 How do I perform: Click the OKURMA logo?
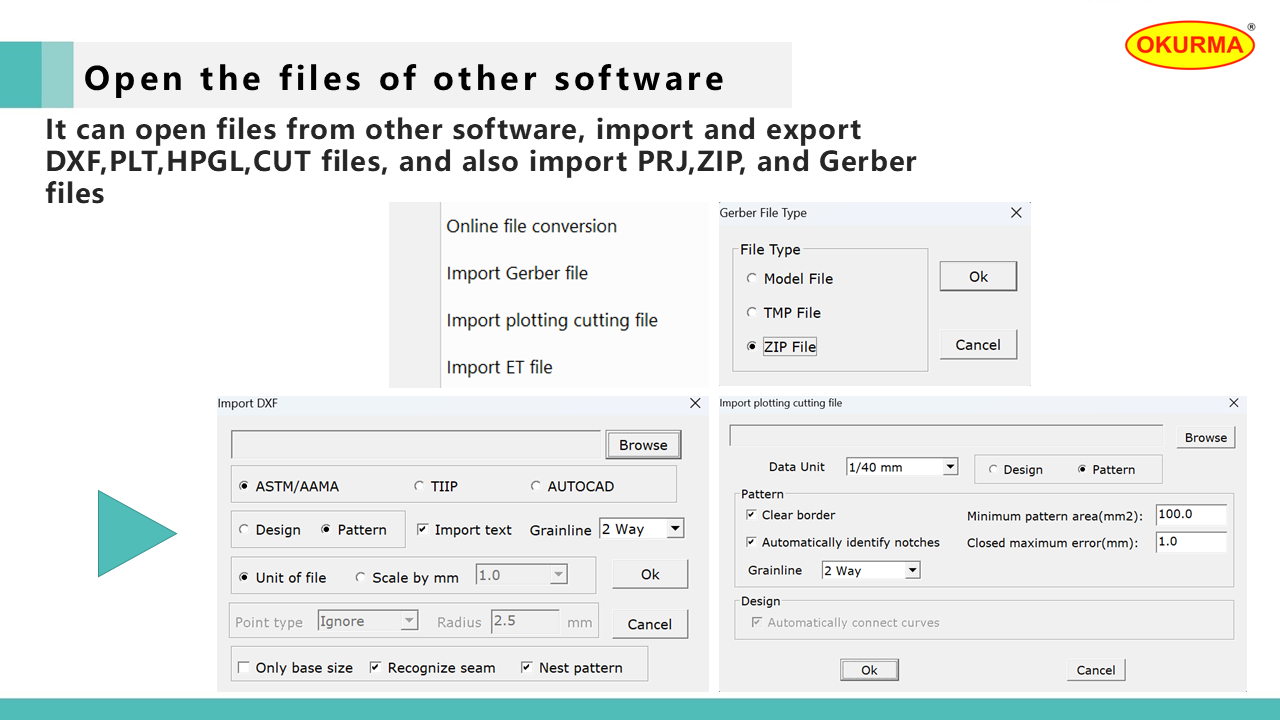coord(1190,45)
